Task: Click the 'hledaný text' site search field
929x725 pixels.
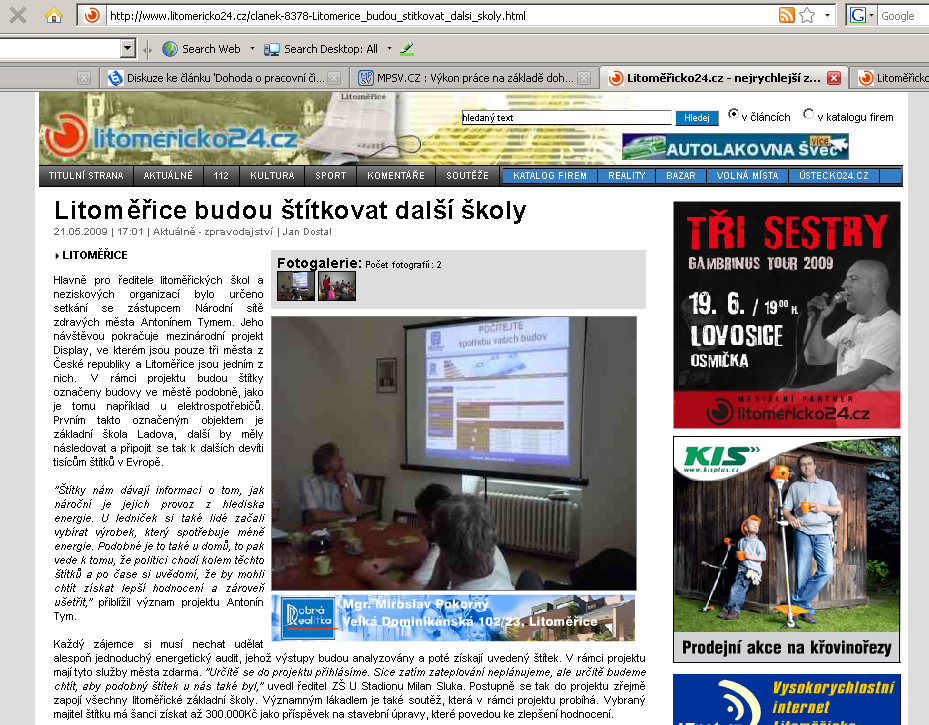Action: click(566, 118)
